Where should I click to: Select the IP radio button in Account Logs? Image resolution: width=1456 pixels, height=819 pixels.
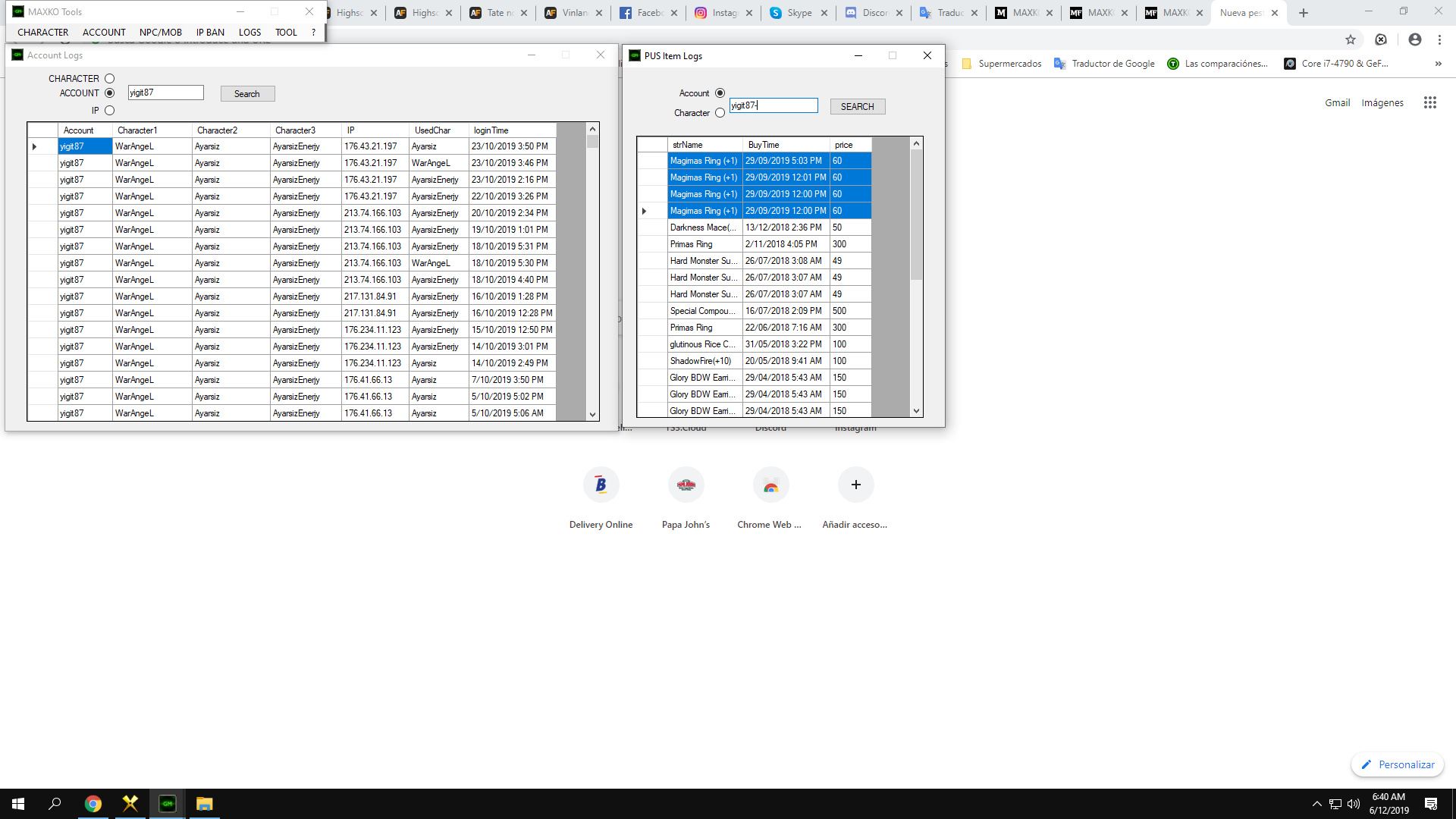point(110,111)
